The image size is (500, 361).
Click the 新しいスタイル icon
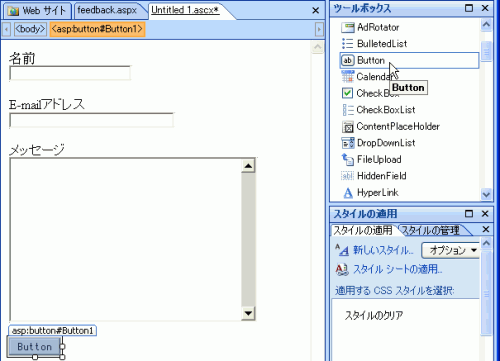click(x=342, y=250)
